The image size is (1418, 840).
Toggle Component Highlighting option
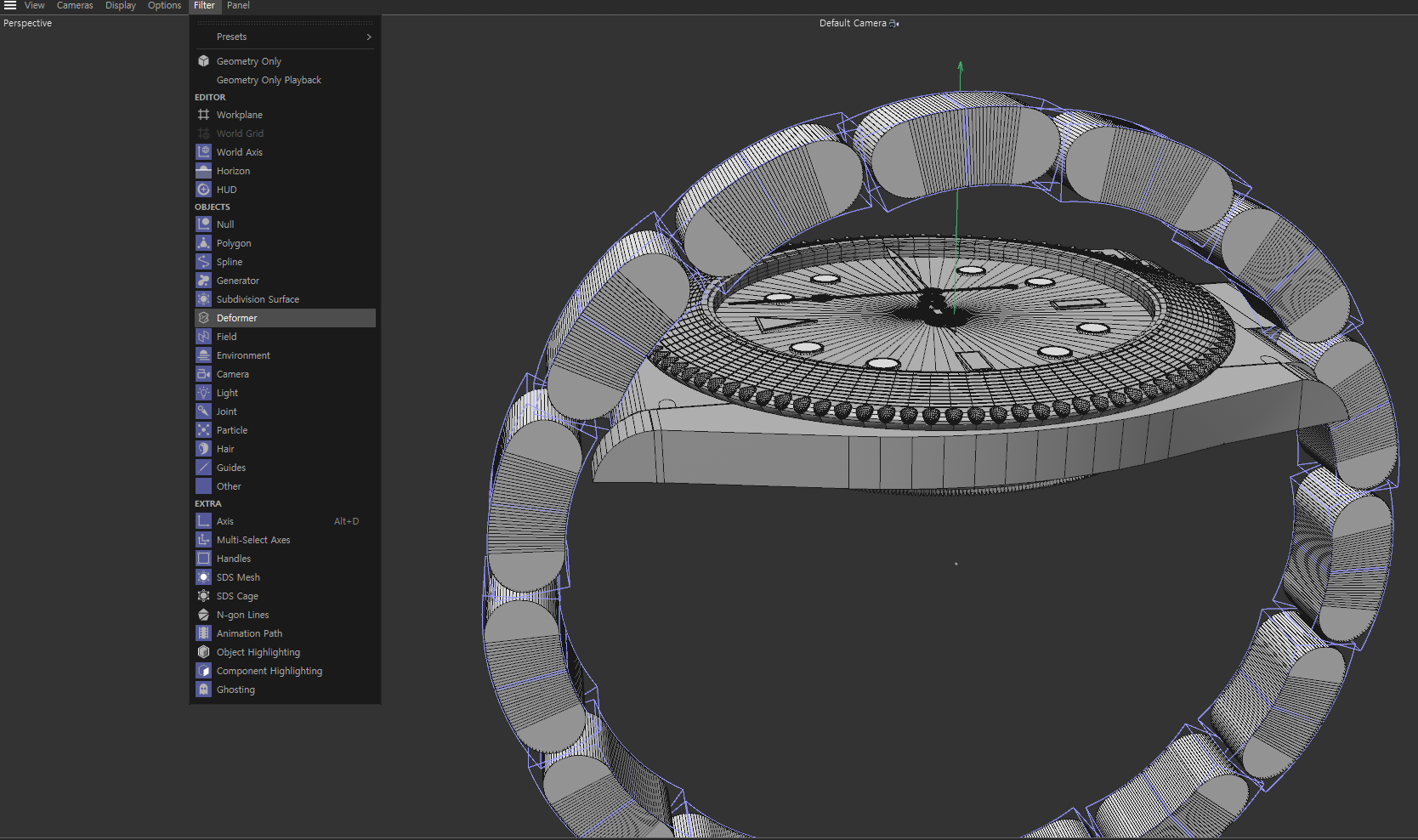click(x=285, y=671)
